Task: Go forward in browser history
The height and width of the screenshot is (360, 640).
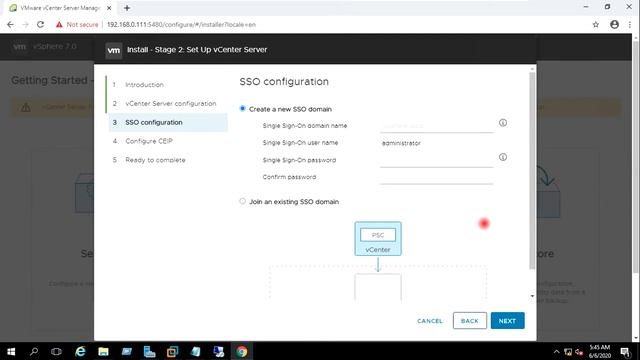Action: [x=25, y=24]
